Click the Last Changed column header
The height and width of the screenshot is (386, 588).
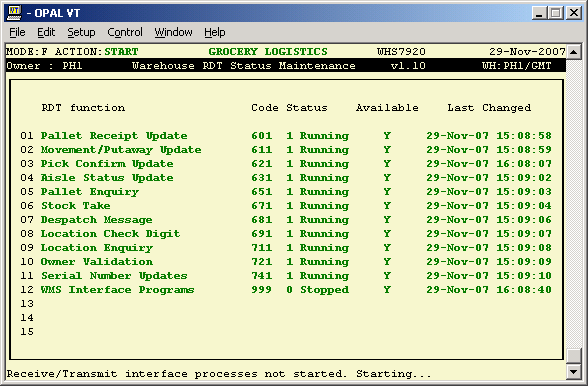tap(489, 108)
